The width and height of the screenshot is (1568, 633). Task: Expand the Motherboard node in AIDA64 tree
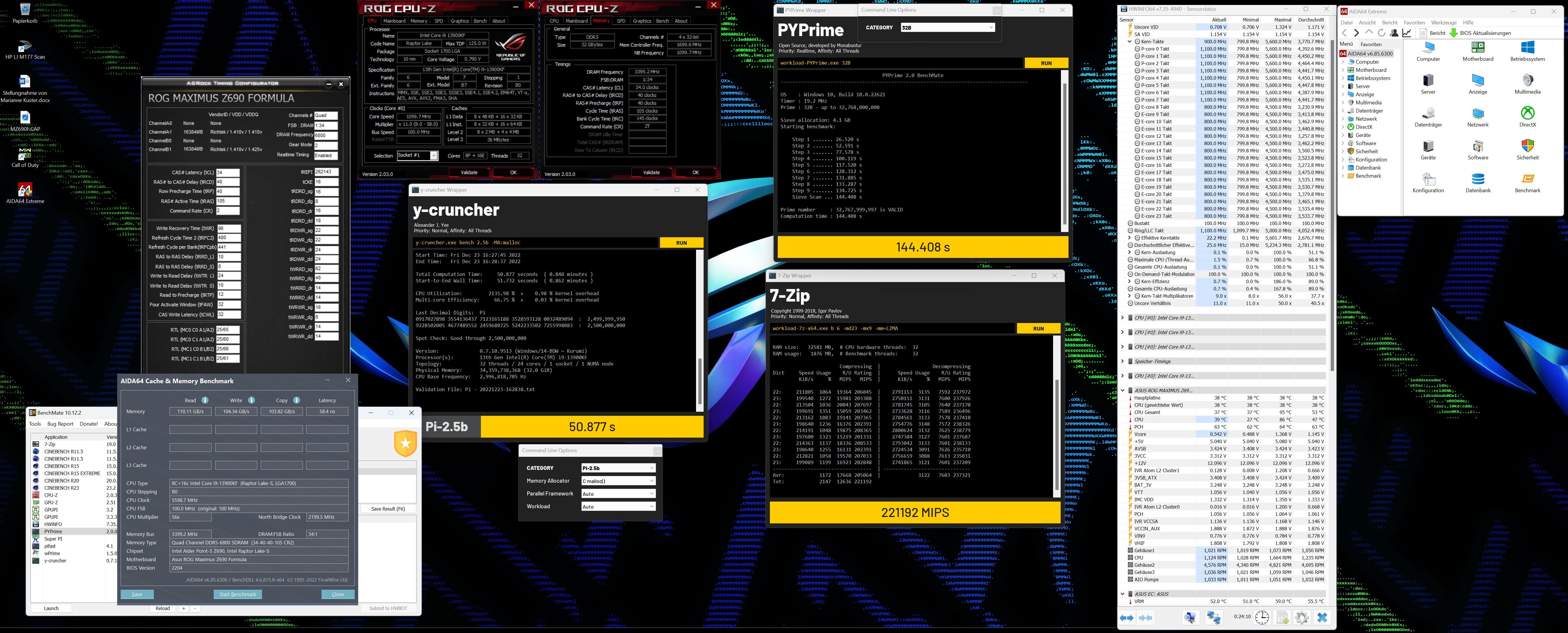tap(1343, 70)
